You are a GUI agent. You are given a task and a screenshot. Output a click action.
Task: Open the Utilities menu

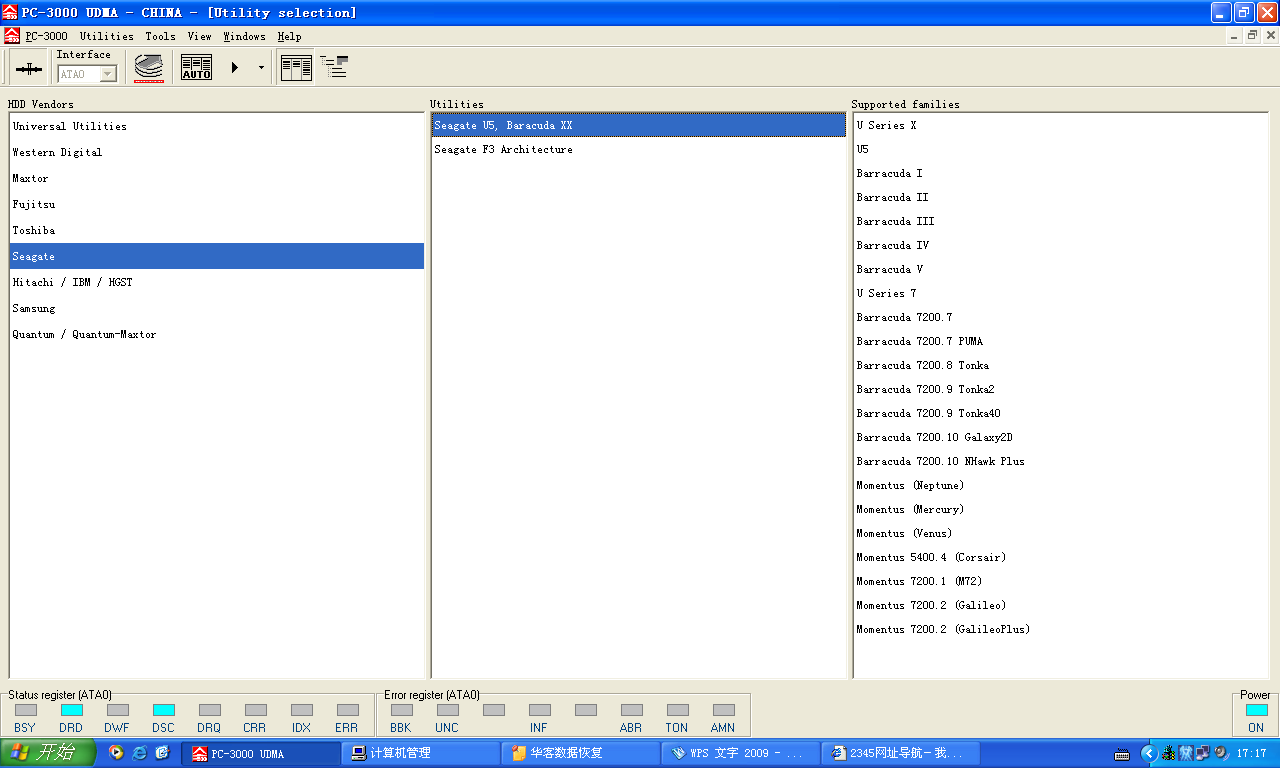[x=107, y=36]
